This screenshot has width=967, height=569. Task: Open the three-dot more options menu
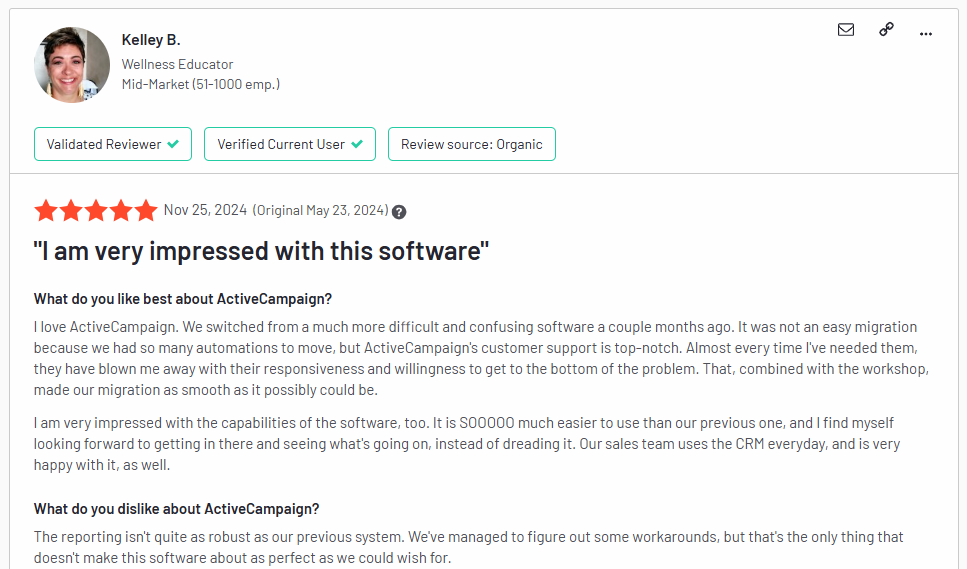(926, 34)
